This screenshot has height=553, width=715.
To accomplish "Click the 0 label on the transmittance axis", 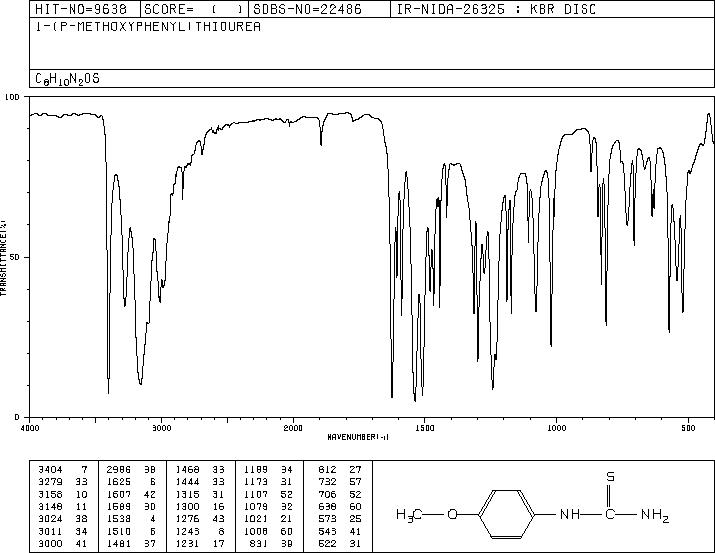I will pyautogui.click(x=17, y=417).
